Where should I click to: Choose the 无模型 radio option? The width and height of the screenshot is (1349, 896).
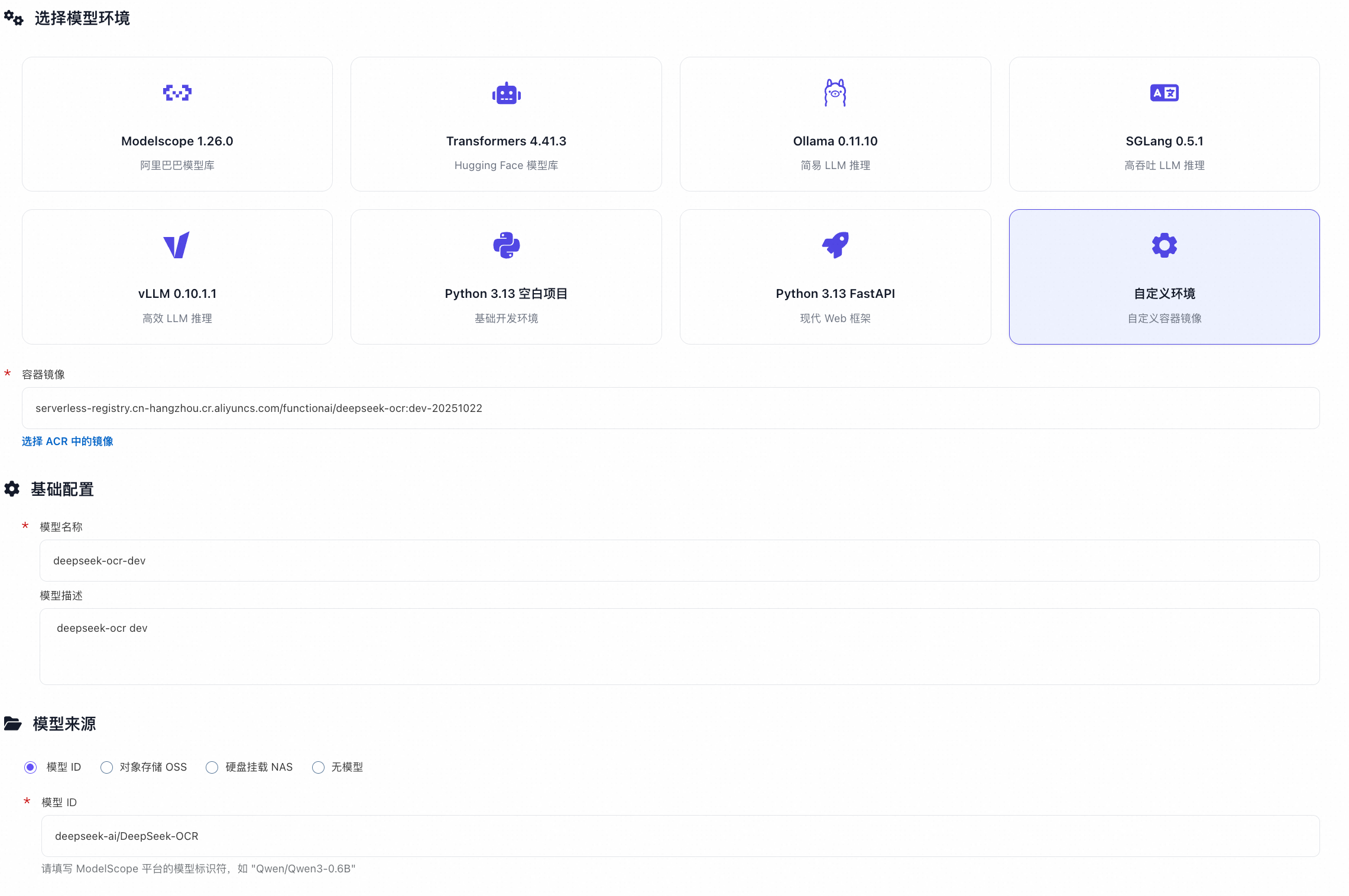[319, 767]
